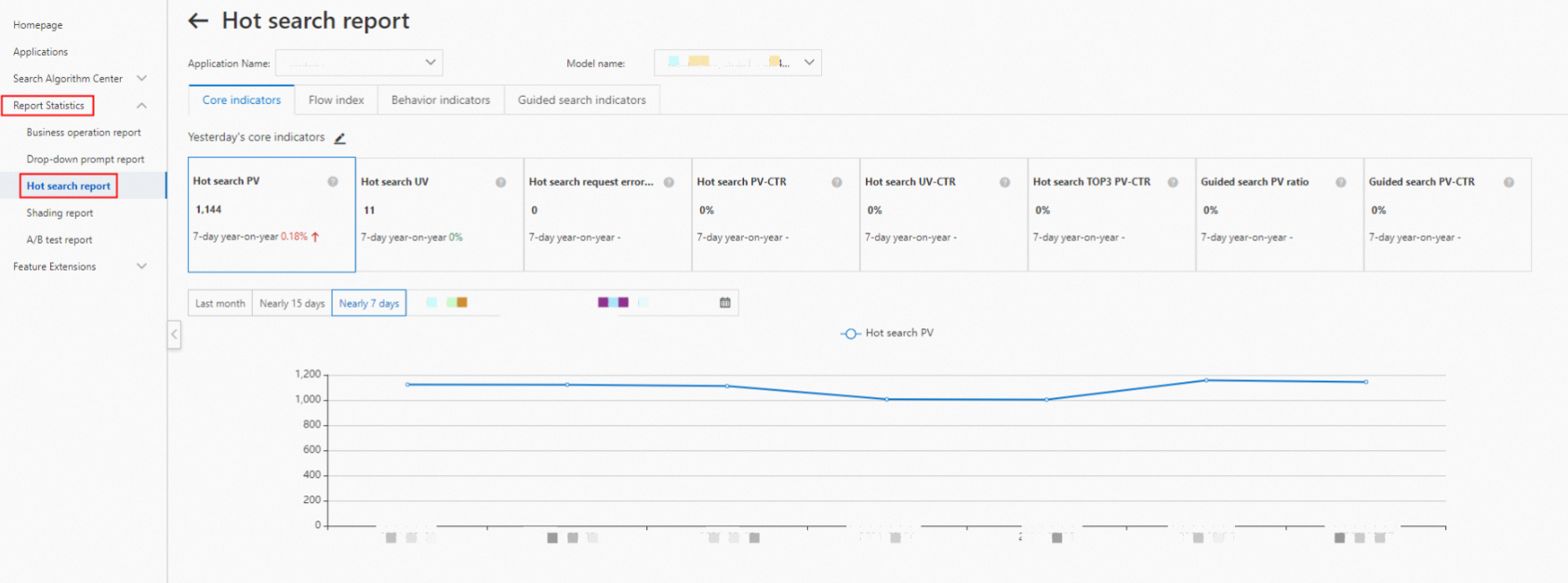Click the edit pencil for yesterday's core indicators
Screen dimensions: 1568x583
pyautogui.click(x=340, y=139)
